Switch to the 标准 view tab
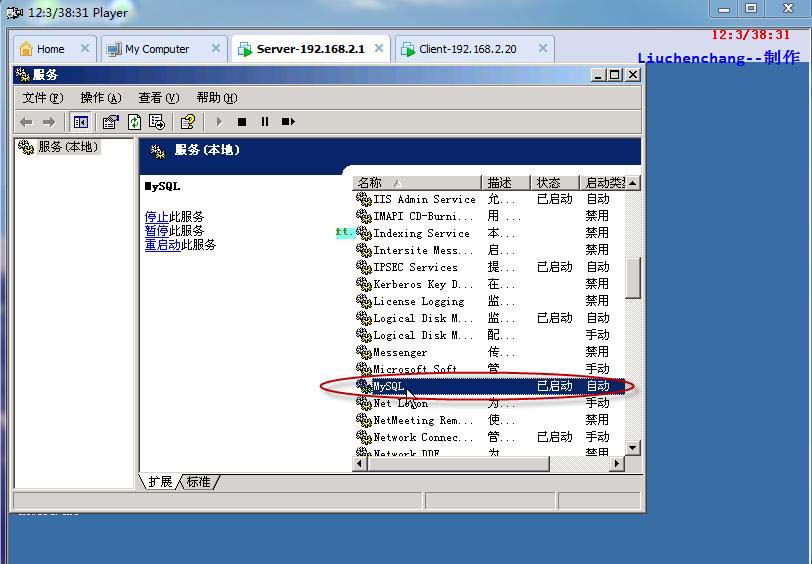 (x=198, y=482)
